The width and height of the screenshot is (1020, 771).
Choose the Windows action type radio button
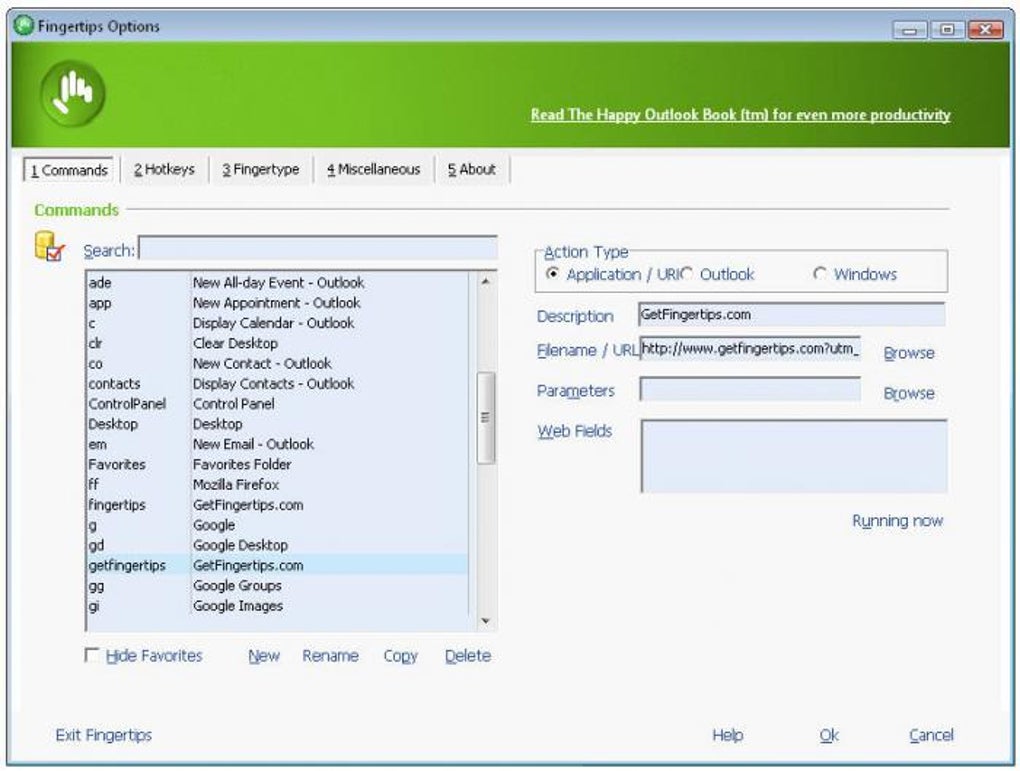tap(820, 274)
